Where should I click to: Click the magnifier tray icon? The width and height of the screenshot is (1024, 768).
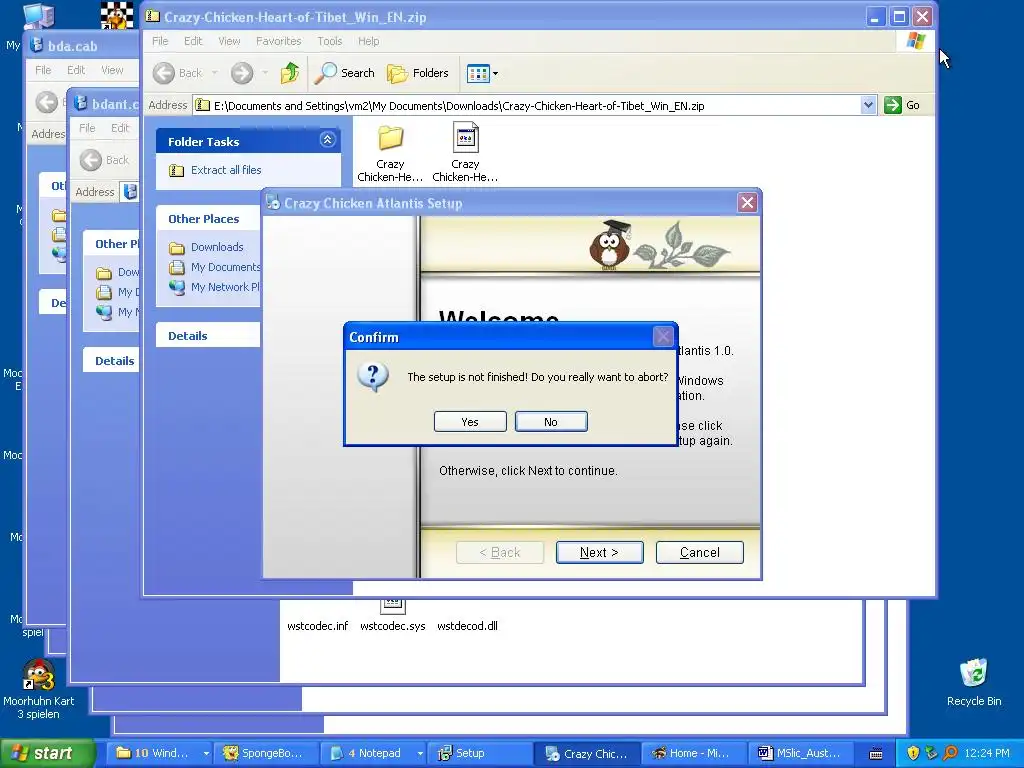(950, 753)
